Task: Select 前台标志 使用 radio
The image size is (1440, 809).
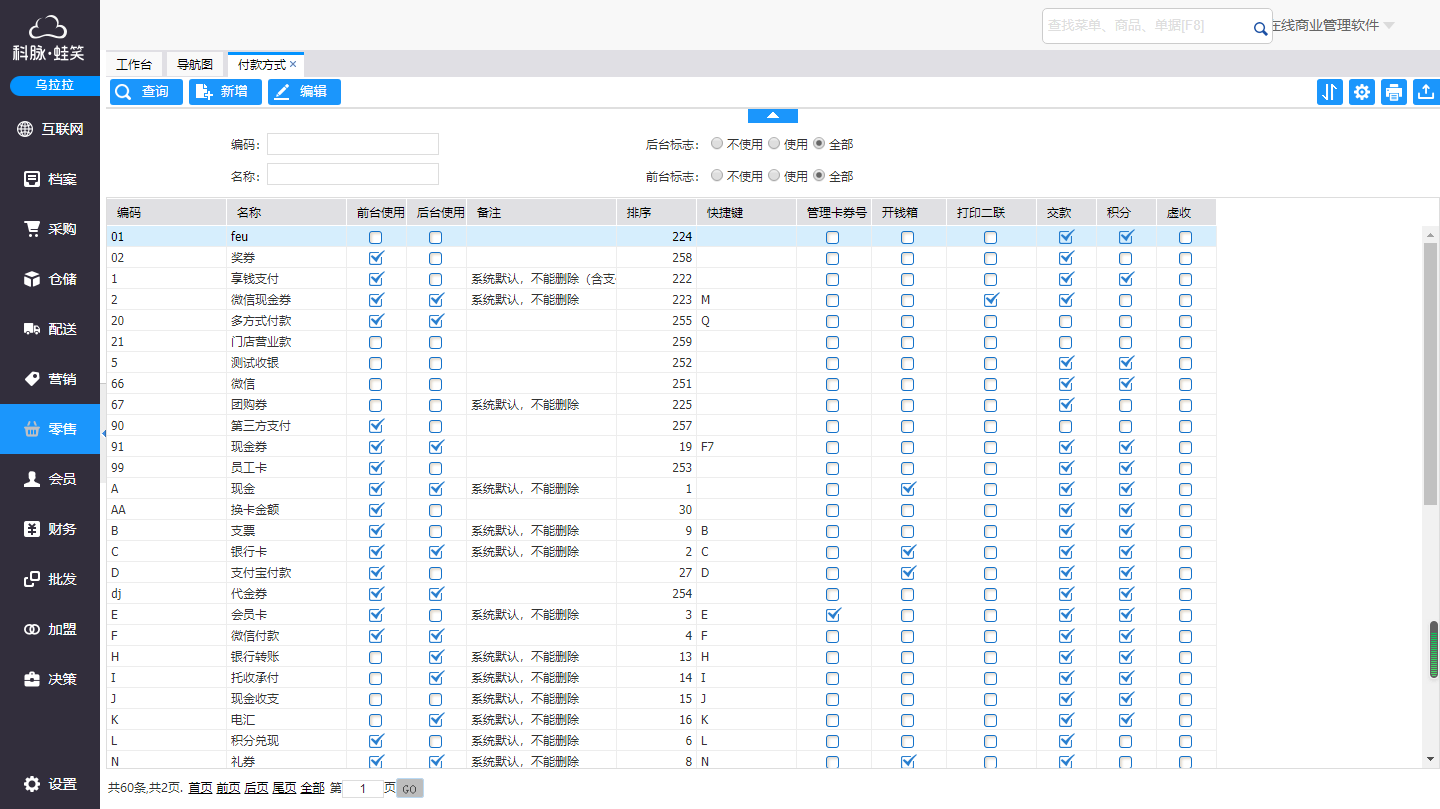Action: tap(774, 175)
